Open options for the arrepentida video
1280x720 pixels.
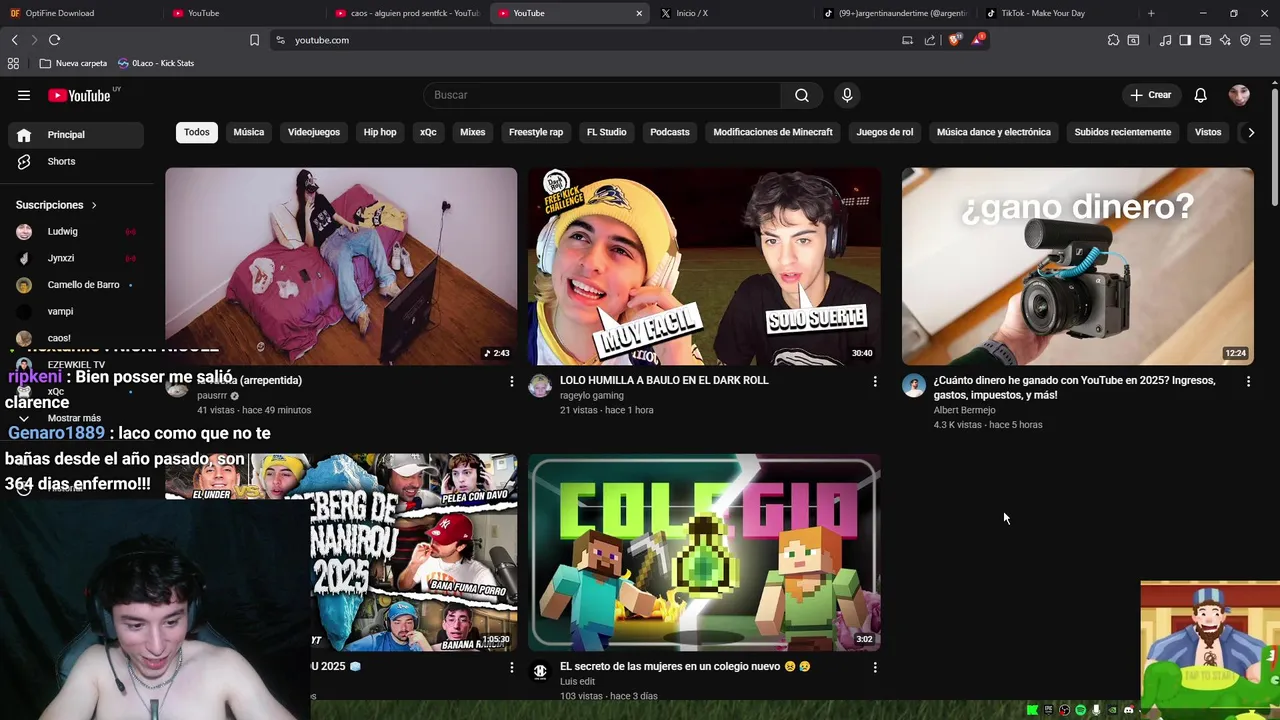(x=511, y=381)
